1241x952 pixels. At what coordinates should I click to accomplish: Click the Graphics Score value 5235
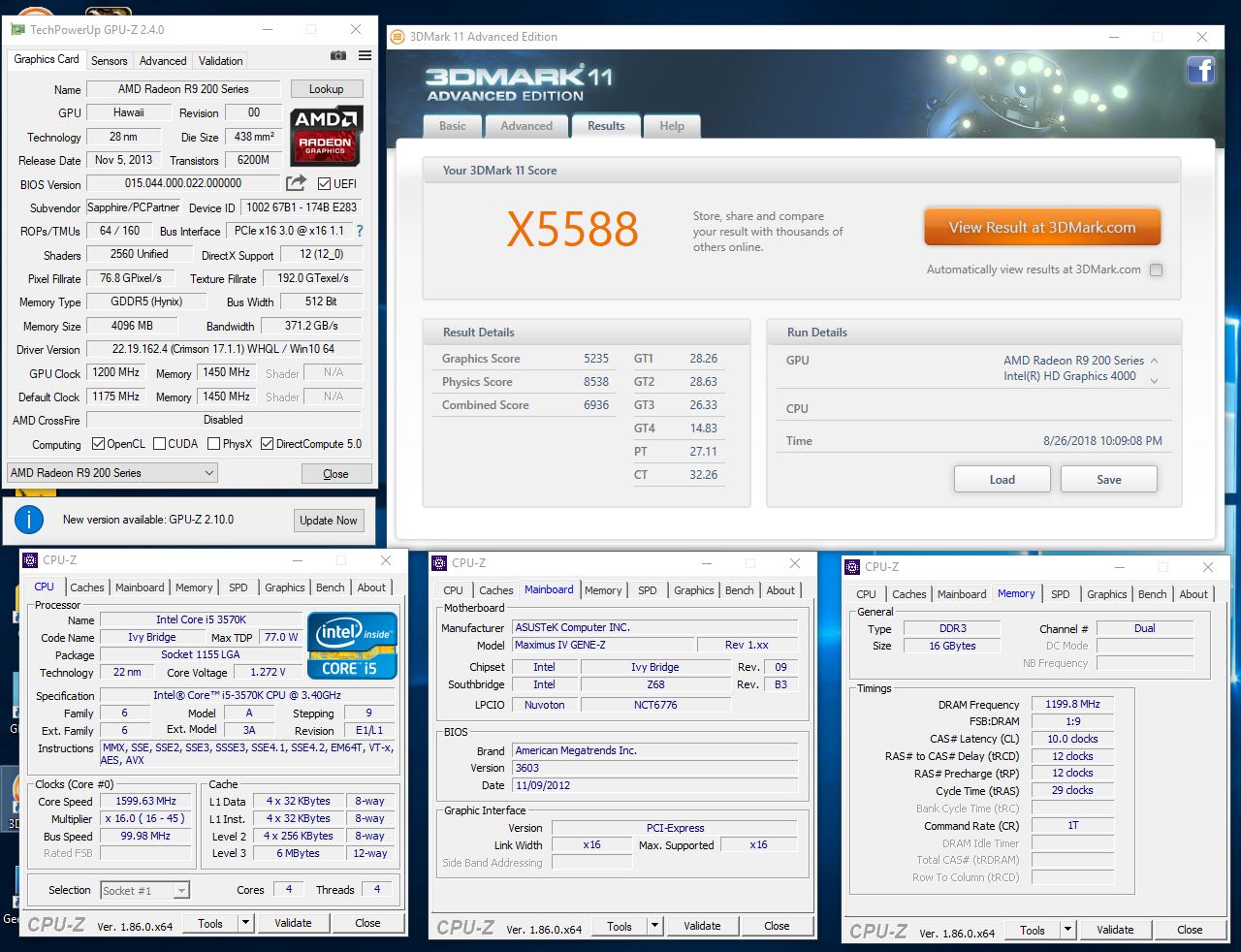coord(596,359)
